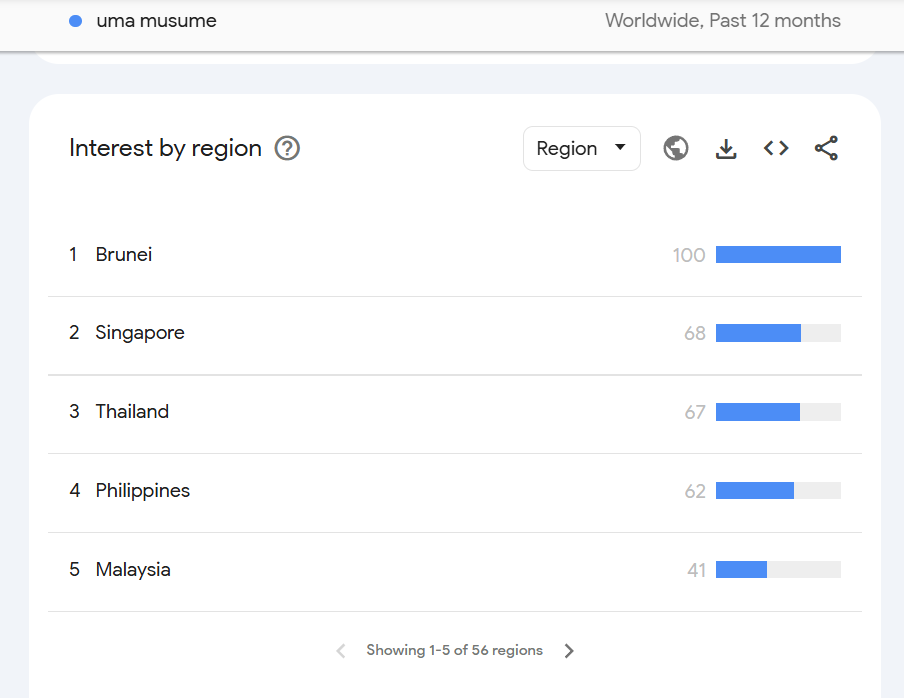
Task: Click the value 62 for Philippines
Action: 695,492
